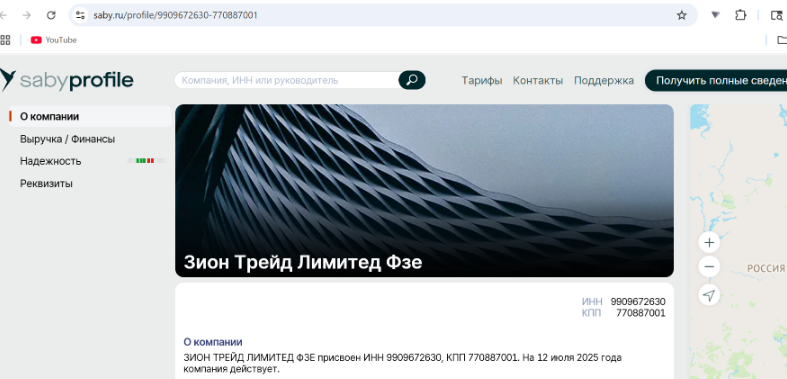Select О компании in sidebar
Image resolution: width=787 pixels, height=379 pixels.
click(90, 116)
